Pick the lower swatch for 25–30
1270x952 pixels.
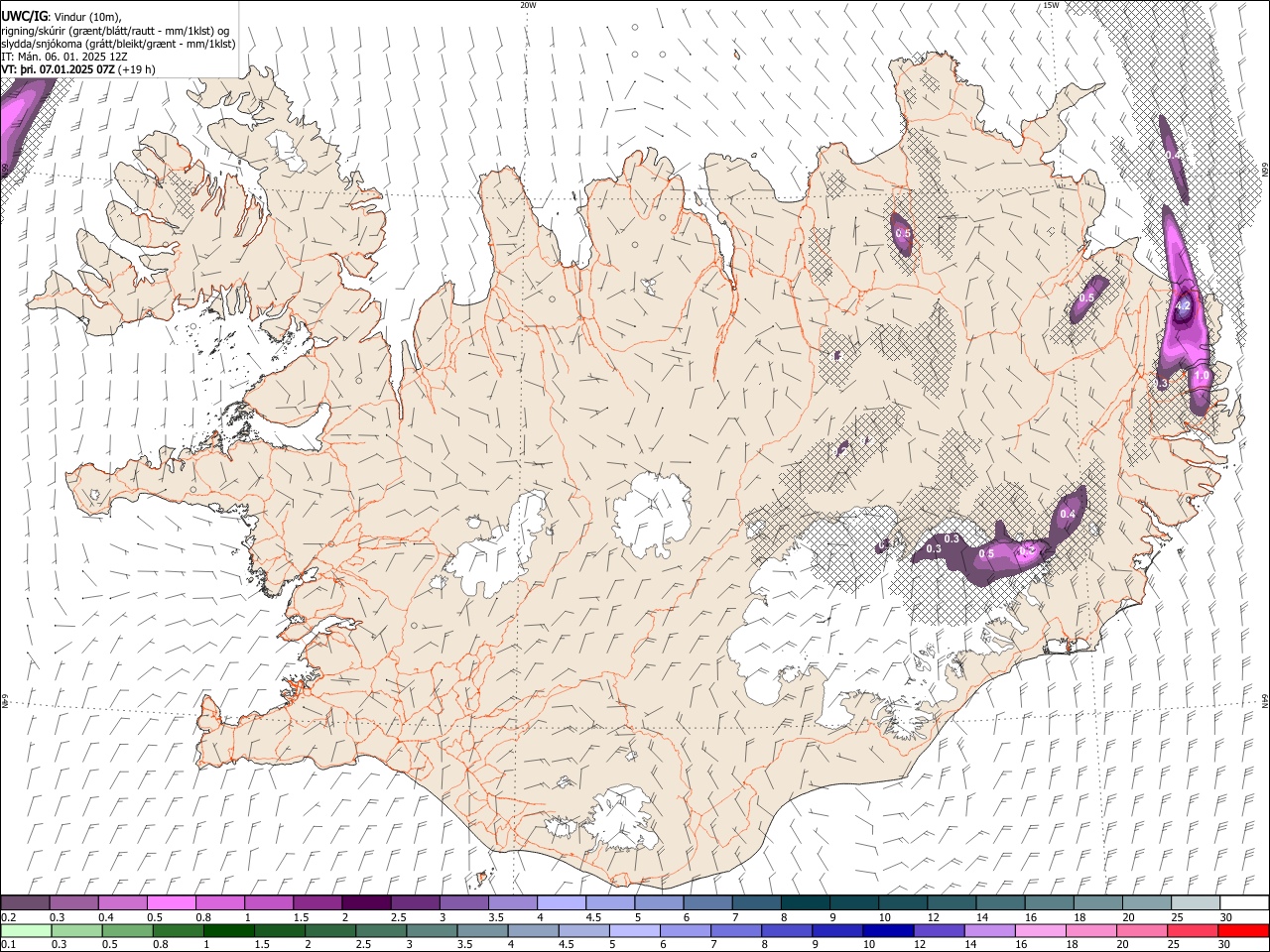coord(1192,930)
